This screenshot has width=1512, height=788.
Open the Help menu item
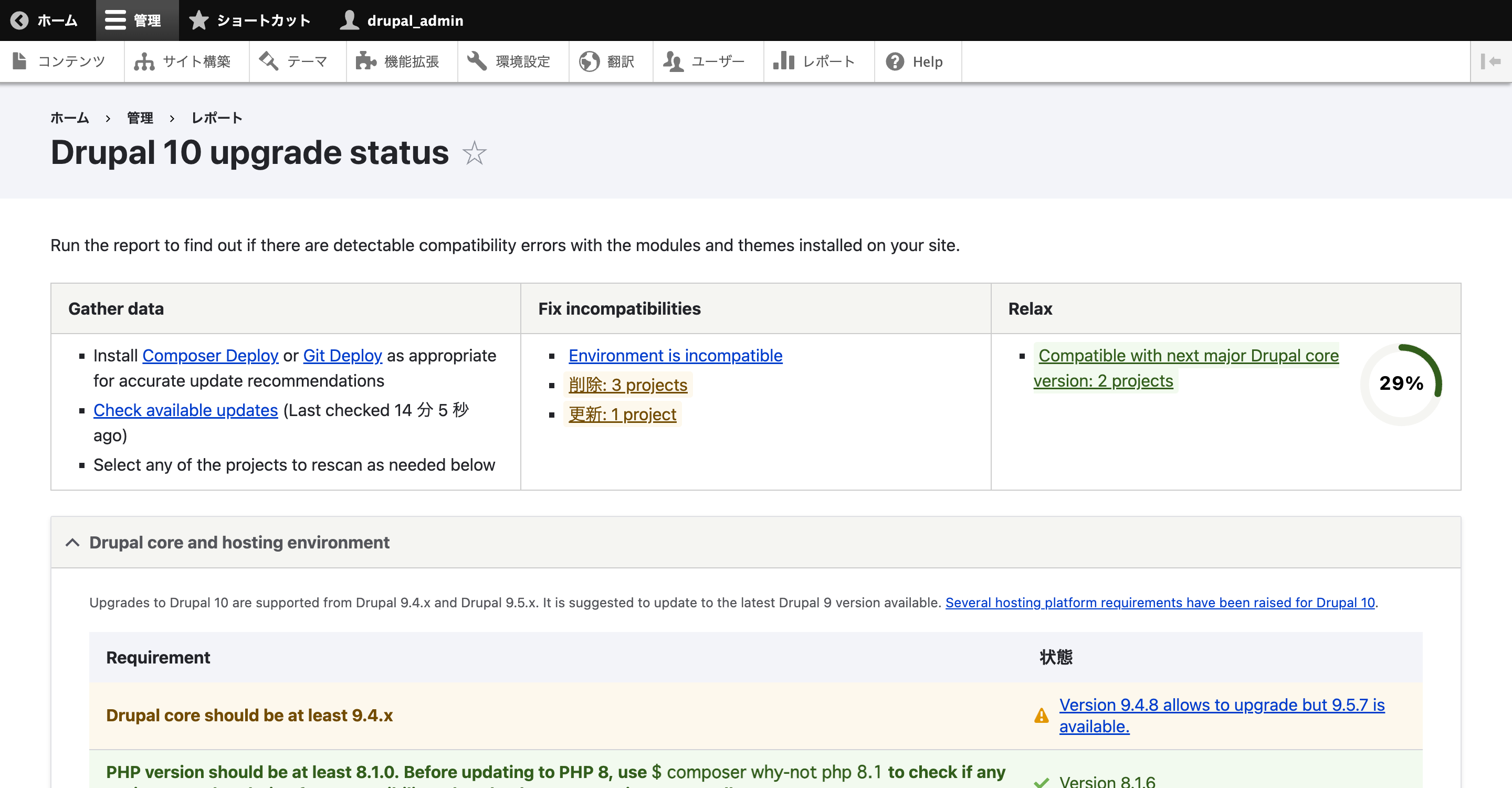(x=917, y=61)
